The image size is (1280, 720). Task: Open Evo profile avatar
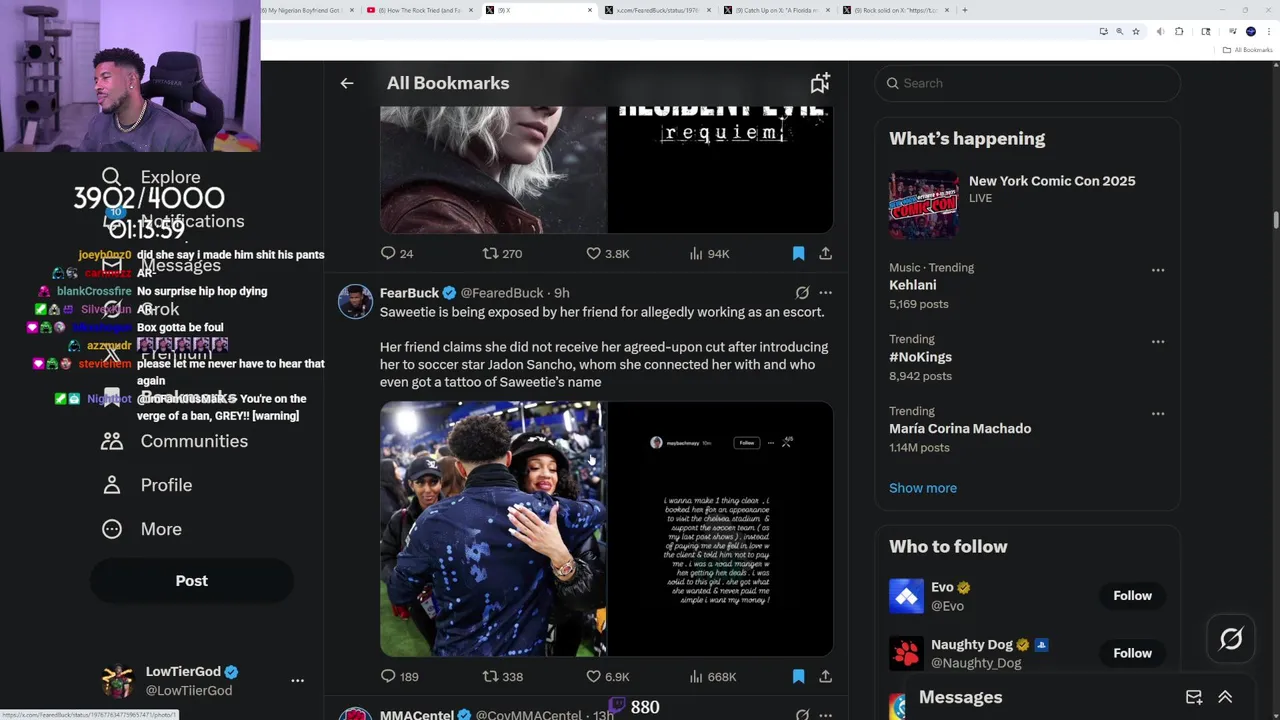click(x=907, y=596)
